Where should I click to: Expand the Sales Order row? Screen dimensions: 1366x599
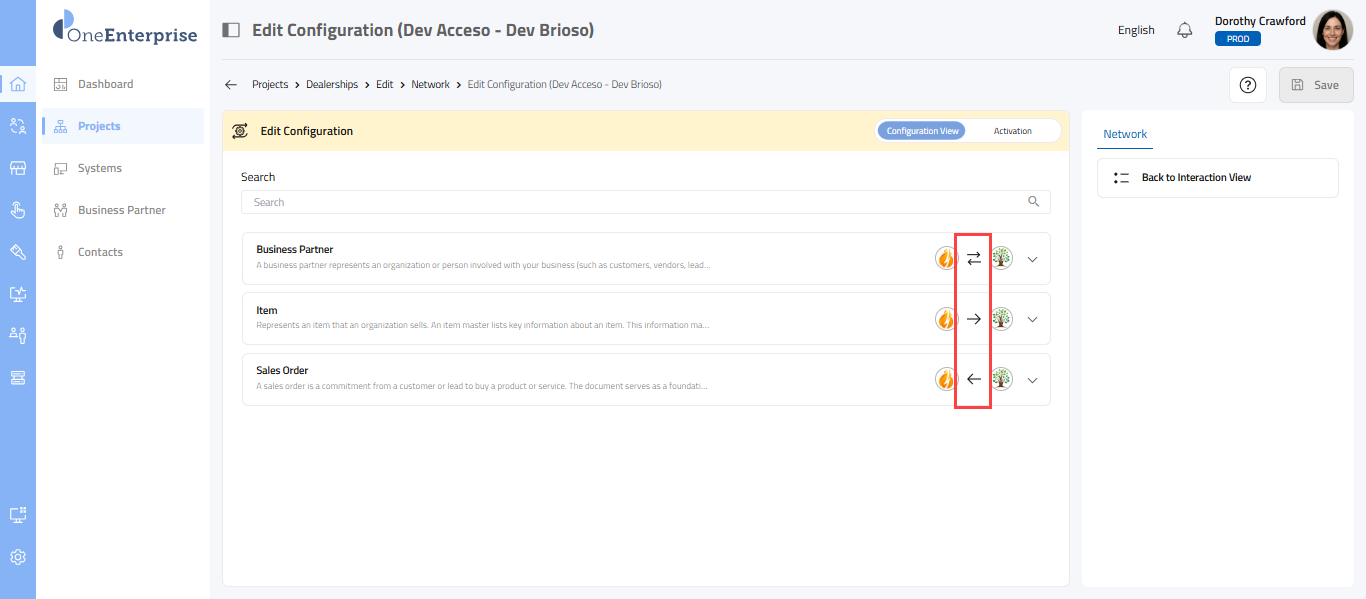[1033, 379]
